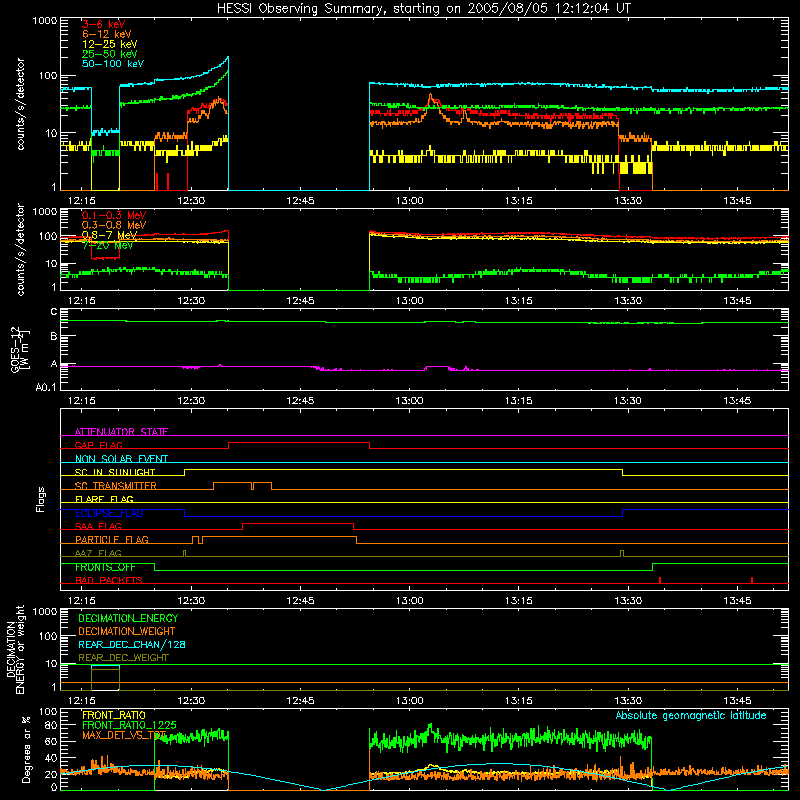Click the second BAD_PACKETS red spike marker
Viewport: 800px width, 800px height.
pos(752,580)
